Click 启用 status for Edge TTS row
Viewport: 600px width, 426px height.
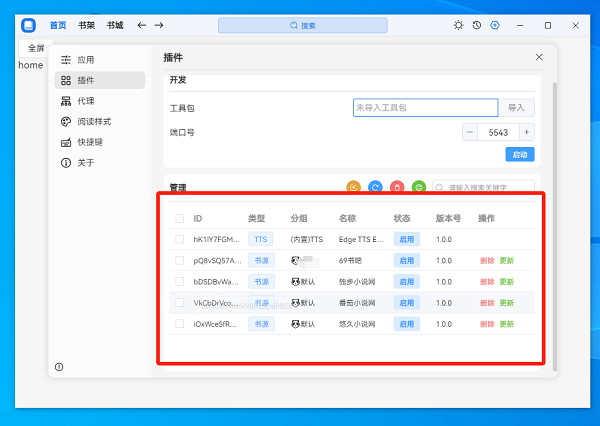pyautogui.click(x=407, y=239)
